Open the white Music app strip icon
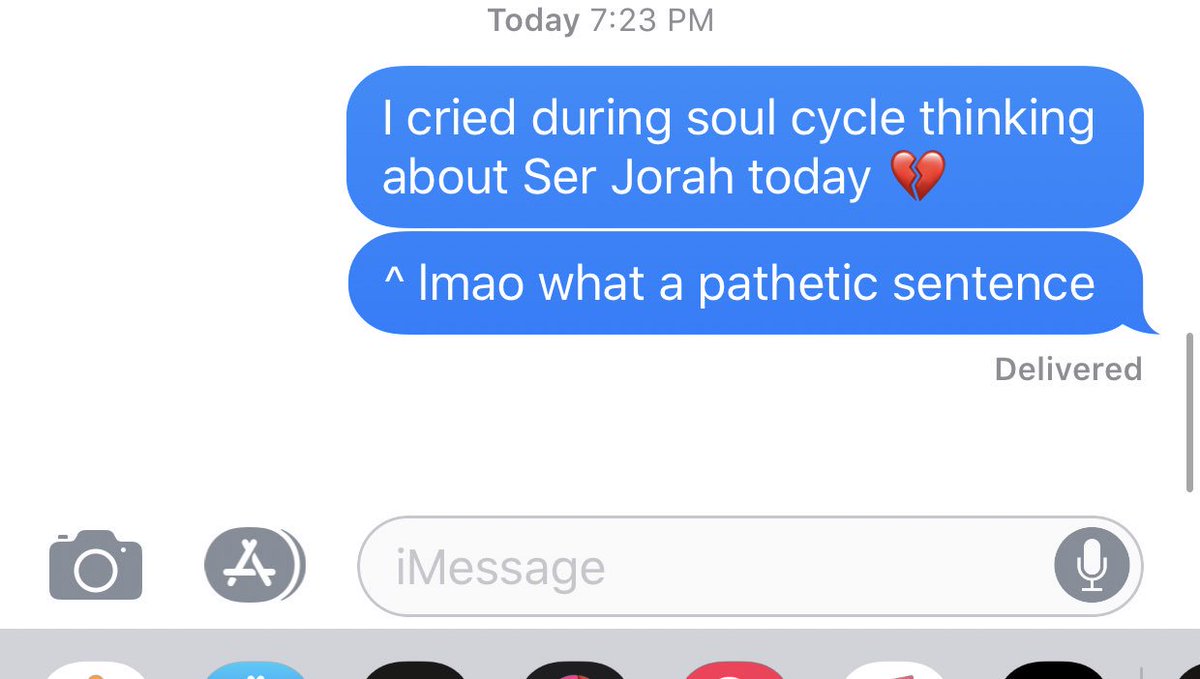Screen dimensions: 1200x679 [894, 670]
